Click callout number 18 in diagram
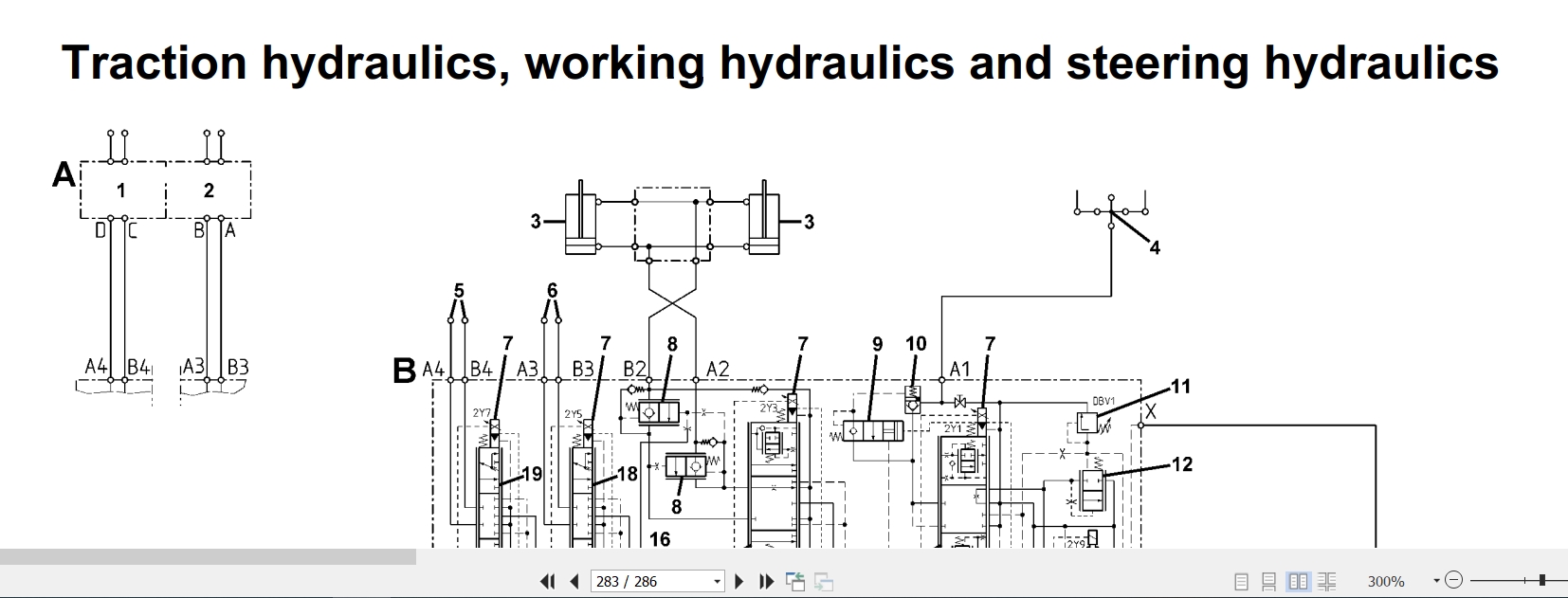The width and height of the screenshot is (1568, 598). [628, 474]
